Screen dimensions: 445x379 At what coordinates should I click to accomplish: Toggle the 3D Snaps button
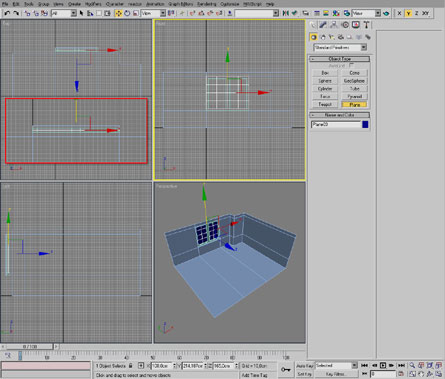[192, 13]
